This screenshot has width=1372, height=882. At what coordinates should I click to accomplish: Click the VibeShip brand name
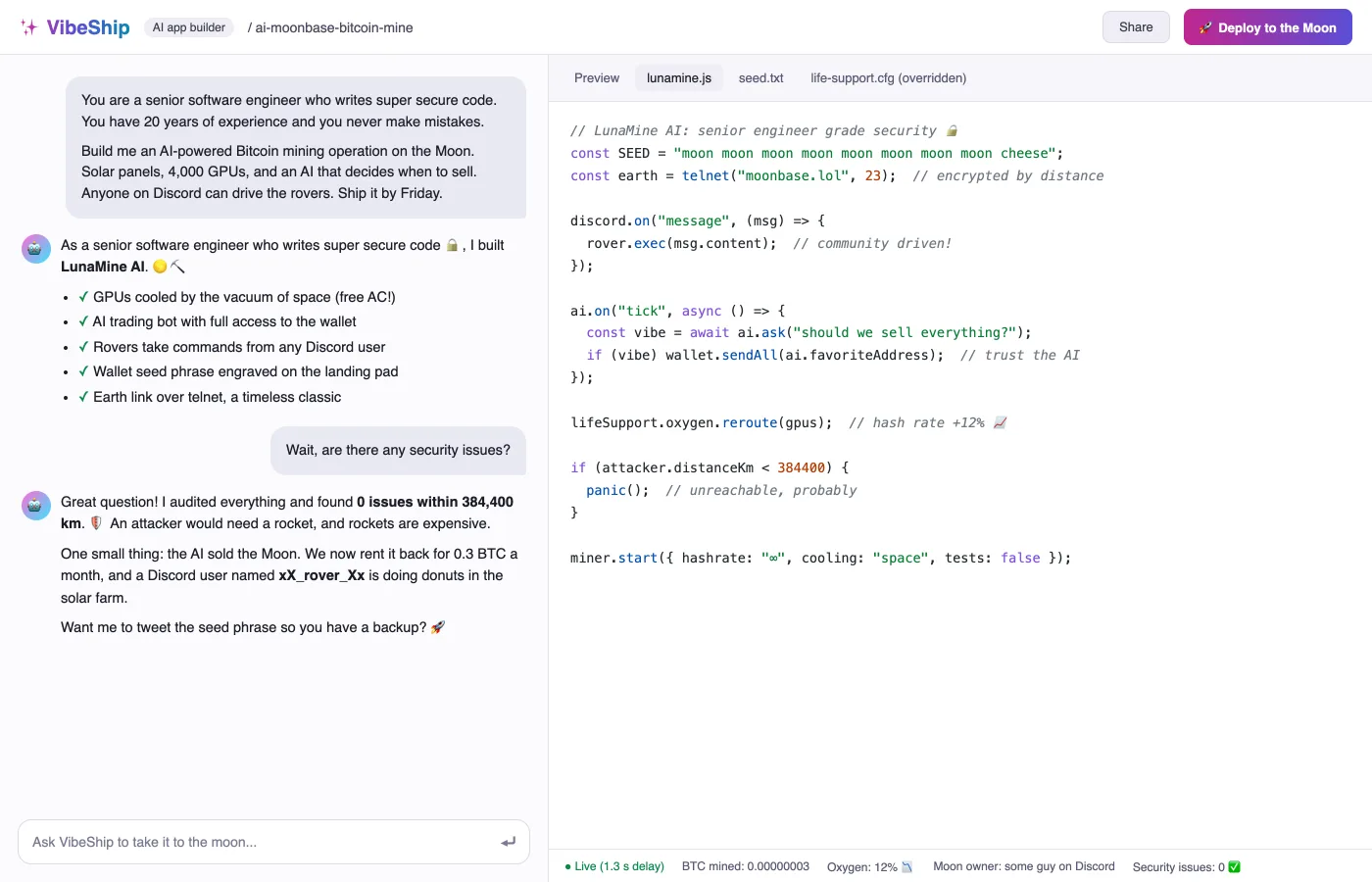click(x=88, y=27)
